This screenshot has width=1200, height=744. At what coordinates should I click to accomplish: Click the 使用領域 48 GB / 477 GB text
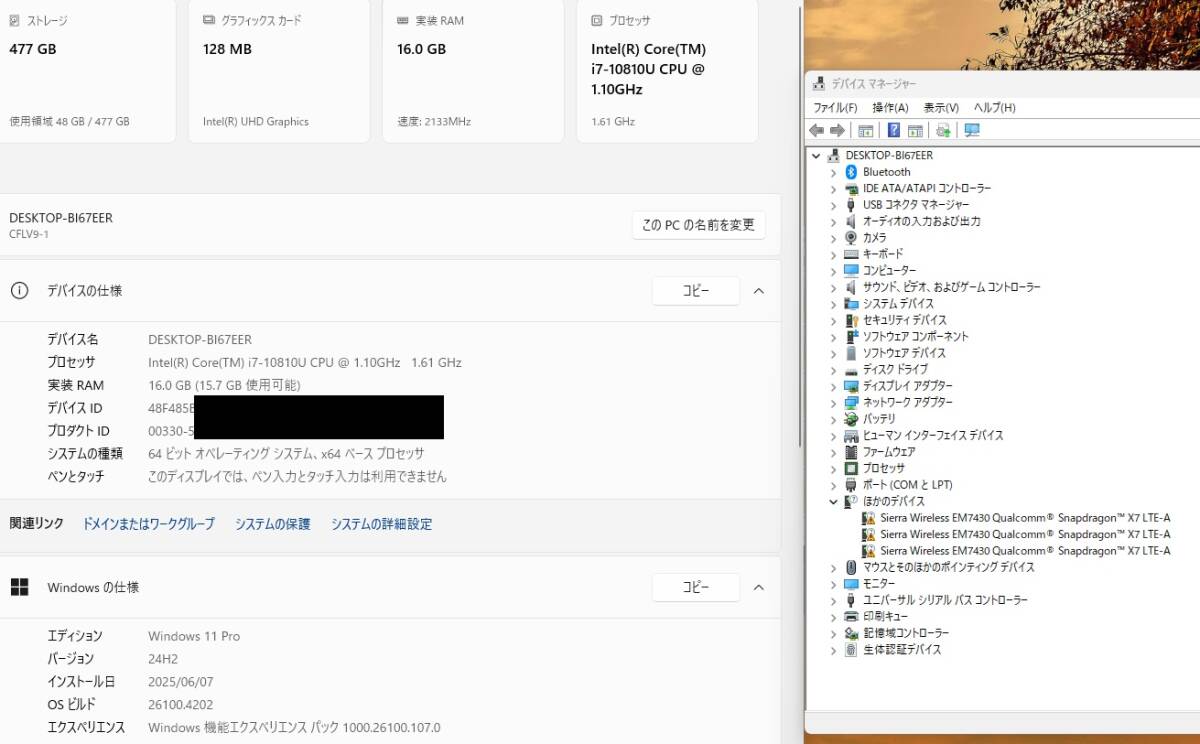pyautogui.click(x=69, y=122)
